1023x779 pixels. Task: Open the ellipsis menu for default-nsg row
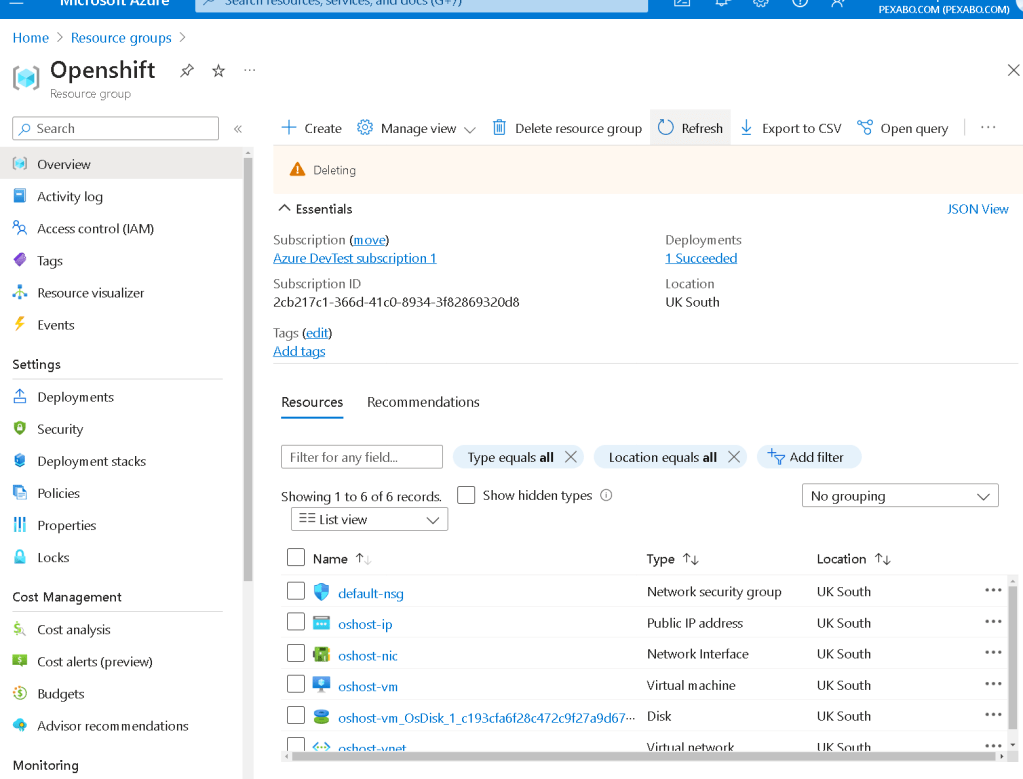[993, 590]
